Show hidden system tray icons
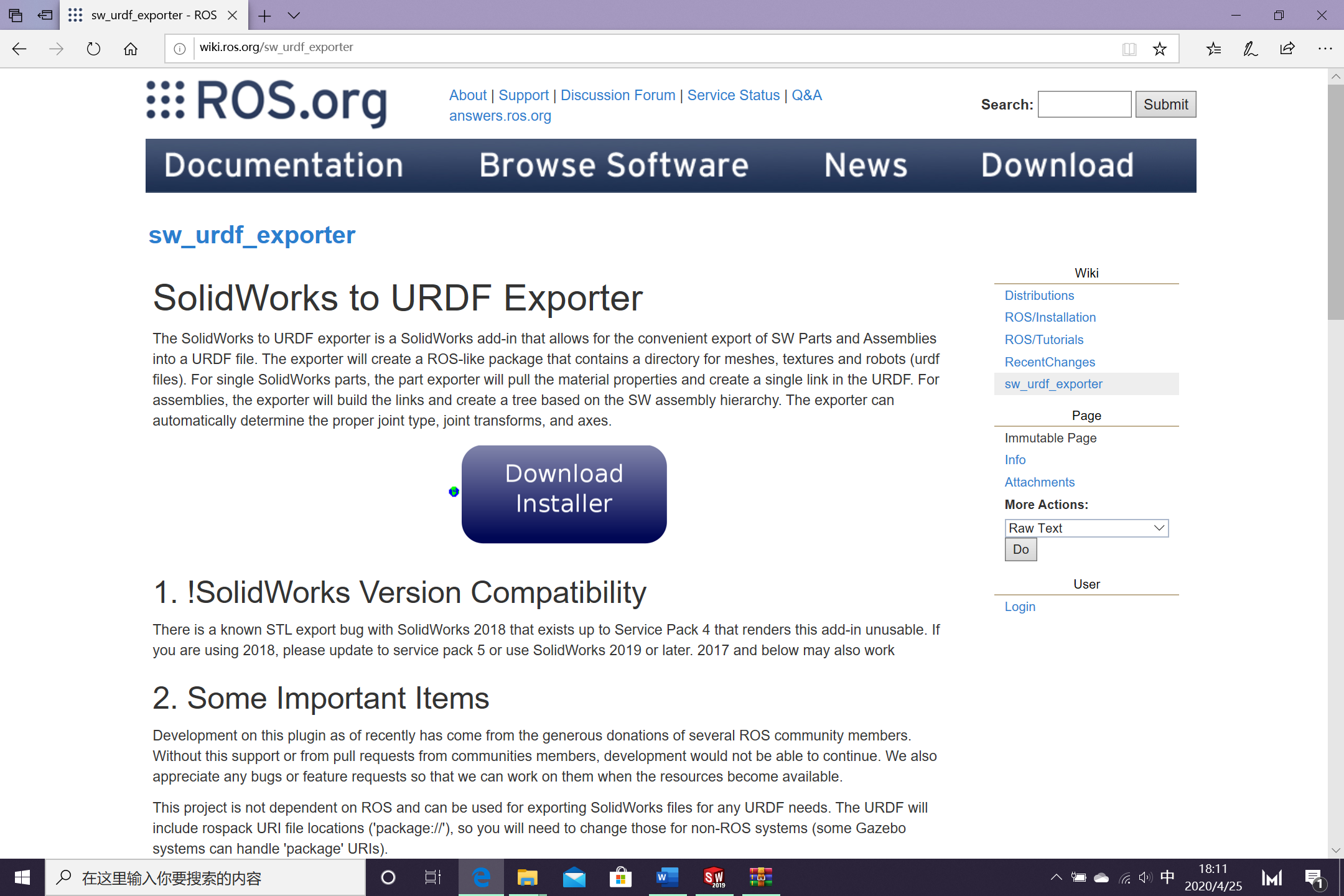 [1056, 877]
